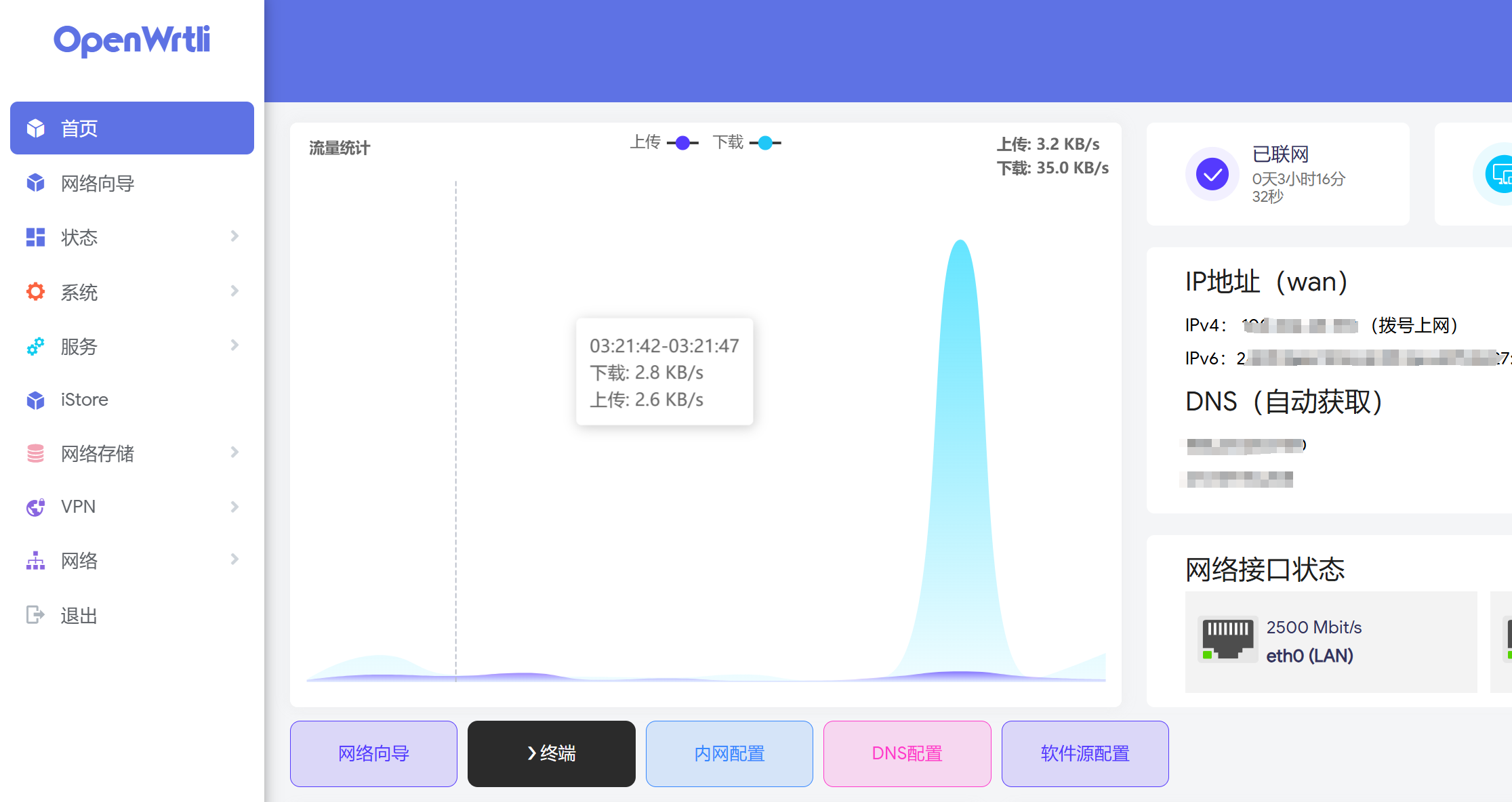
Task: Click the gear icon beside 系统
Action: pyautogui.click(x=35, y=292)
